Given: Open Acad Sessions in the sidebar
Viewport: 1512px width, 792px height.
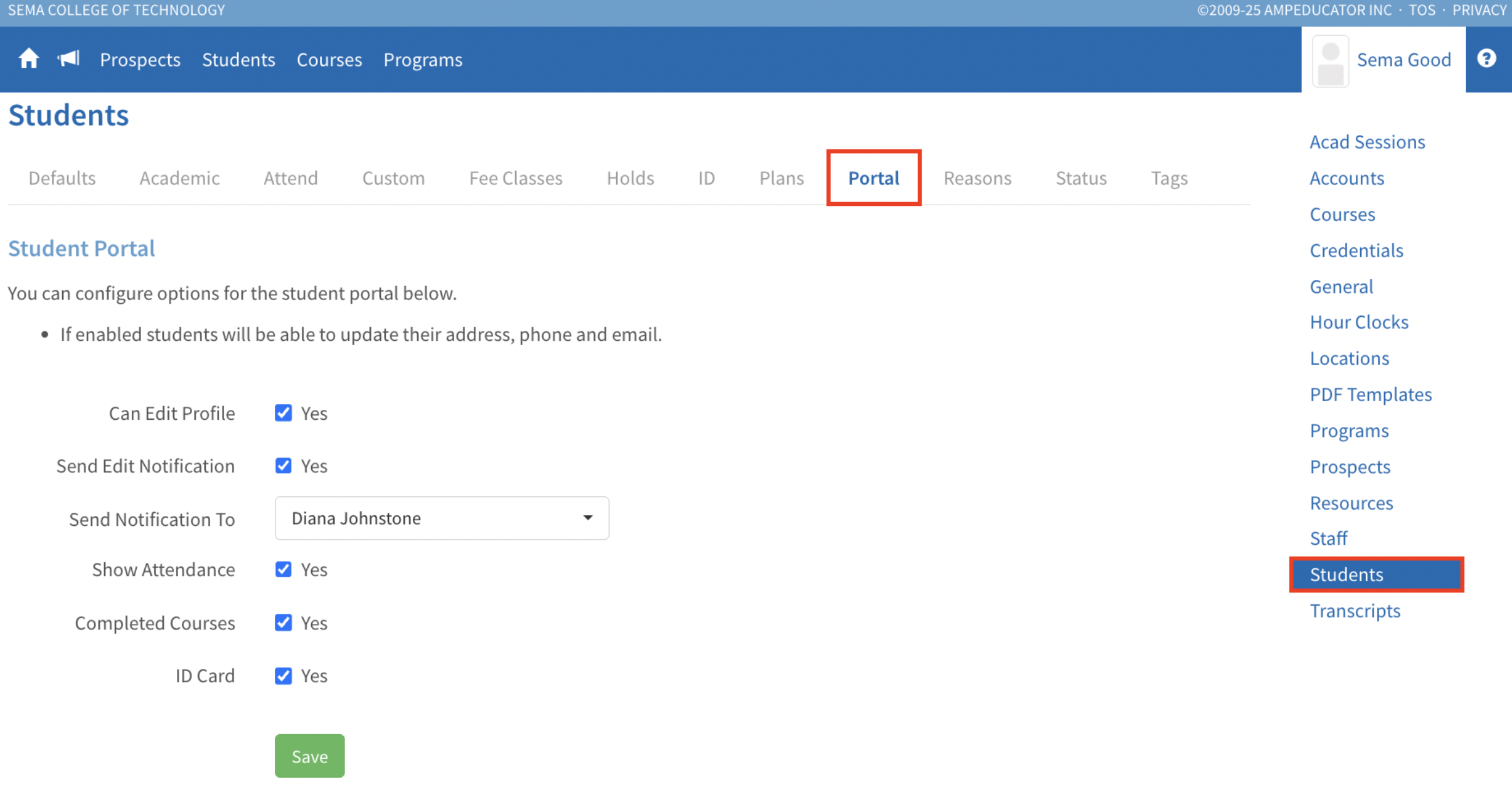Looking at the screenshot, I should [x=1367, y=142].
